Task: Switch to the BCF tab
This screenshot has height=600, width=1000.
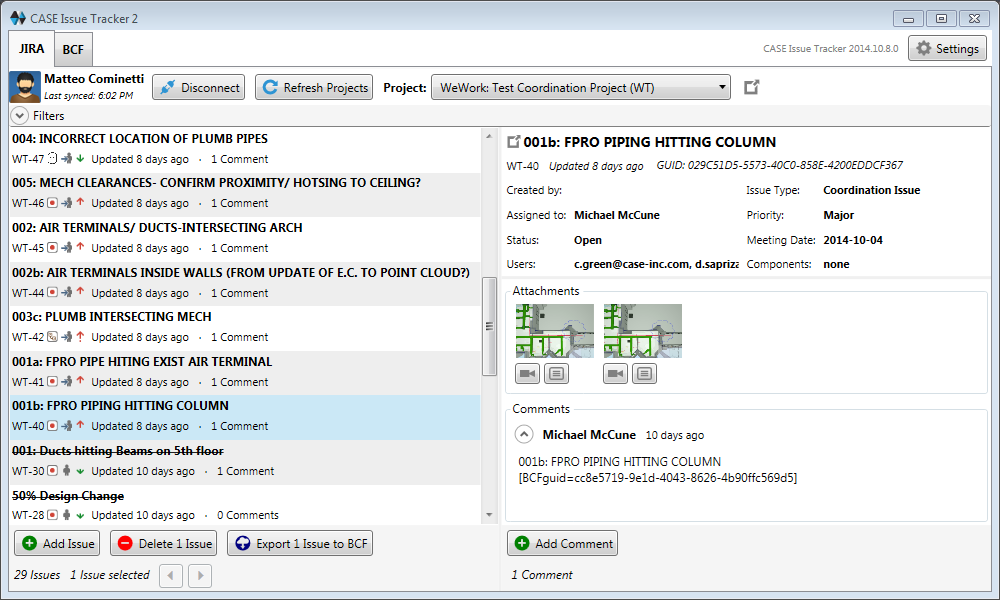Action: (73, 49)
